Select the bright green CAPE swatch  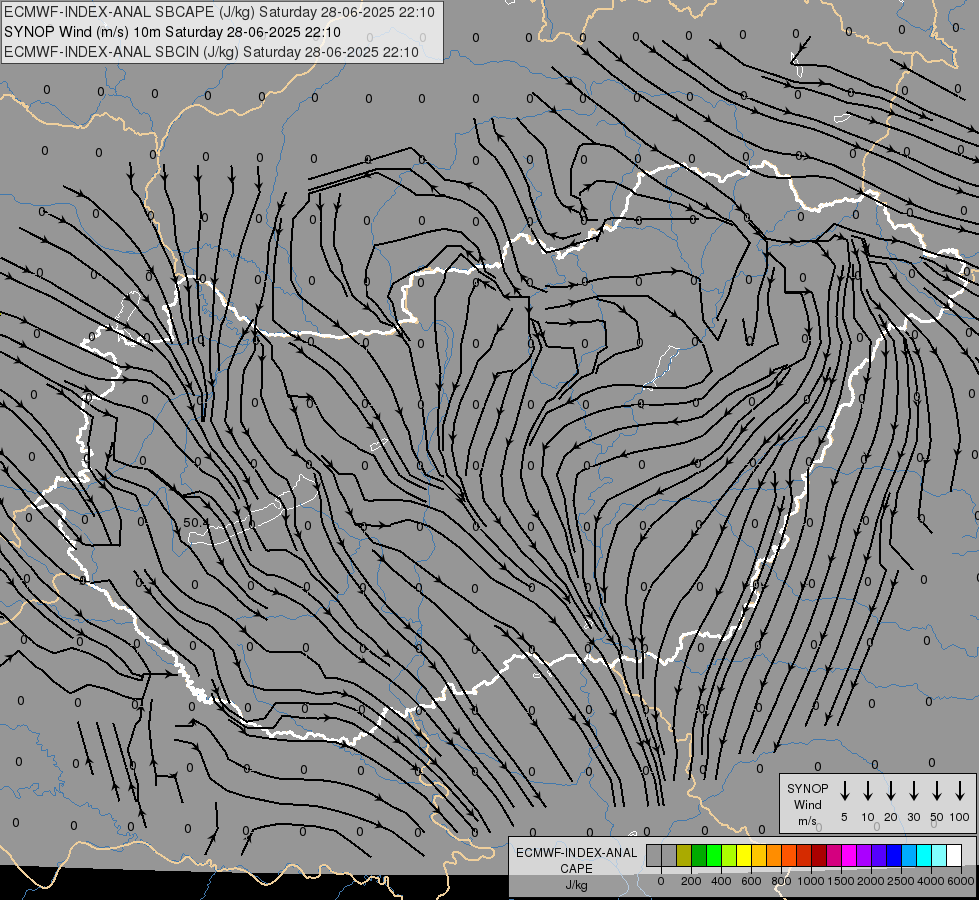tap(714, 855)
